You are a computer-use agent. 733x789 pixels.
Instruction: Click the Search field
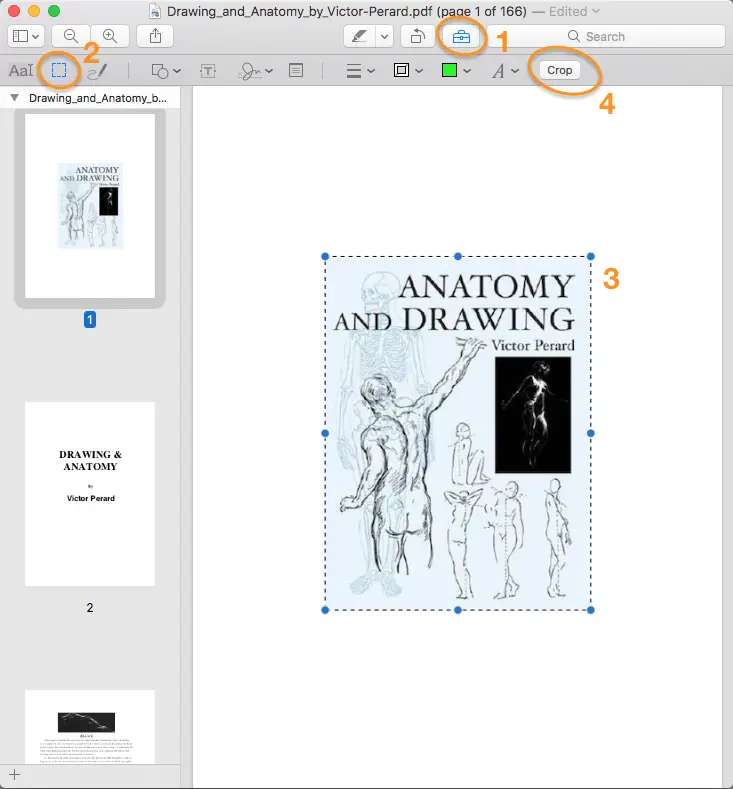click(630, 36)
